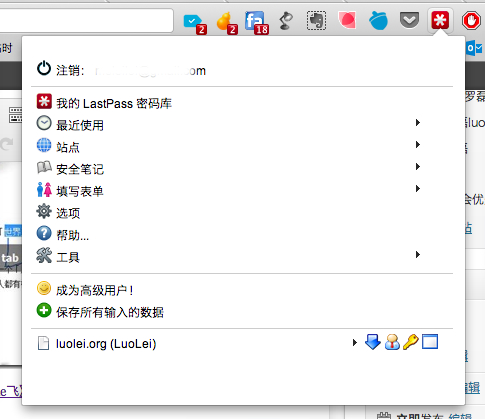The image size is (485, 419).
Task: Expand arrow beside 工具
Action: 418,255
